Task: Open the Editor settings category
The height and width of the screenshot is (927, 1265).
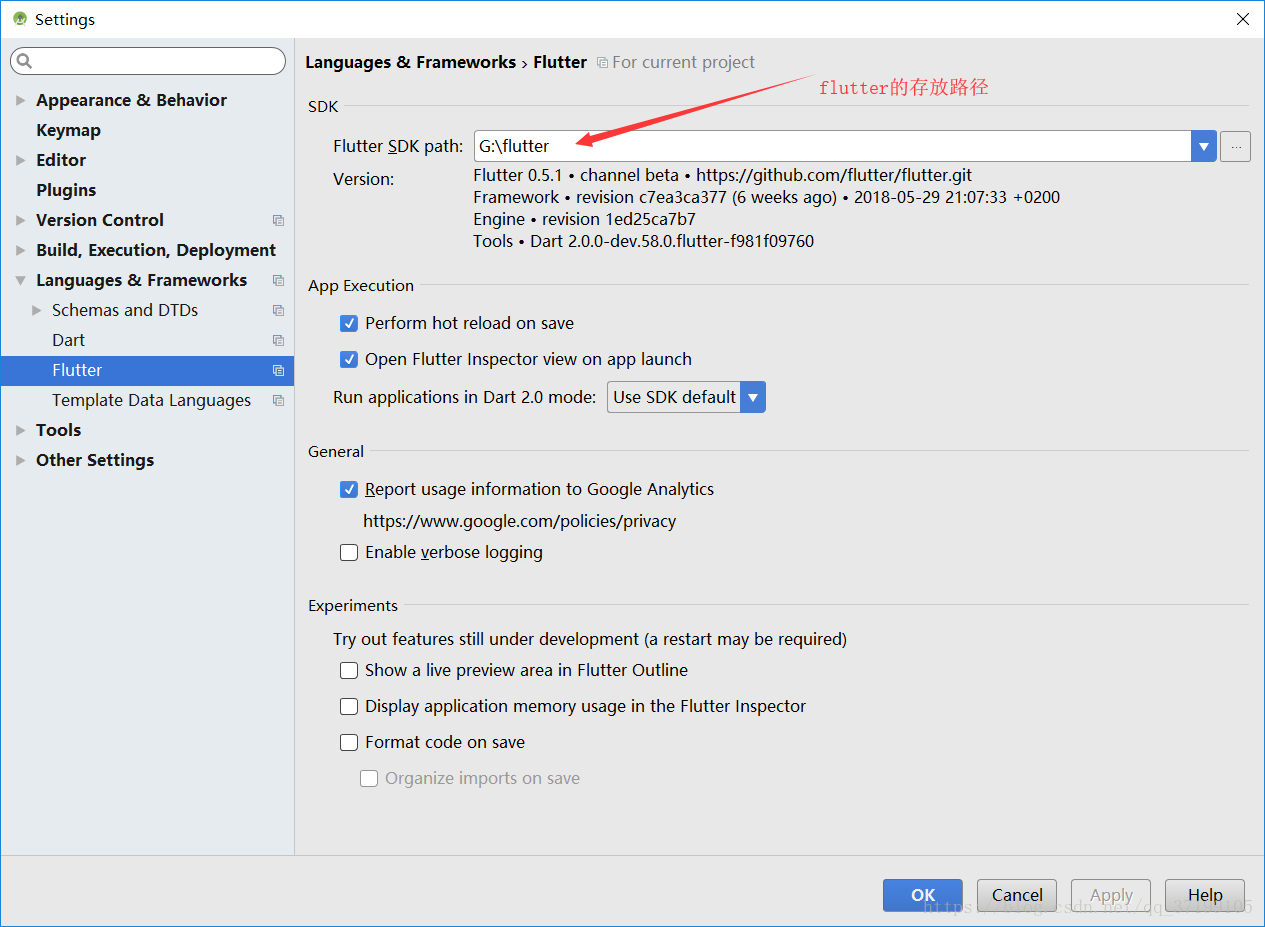Action: pos(61,160)
